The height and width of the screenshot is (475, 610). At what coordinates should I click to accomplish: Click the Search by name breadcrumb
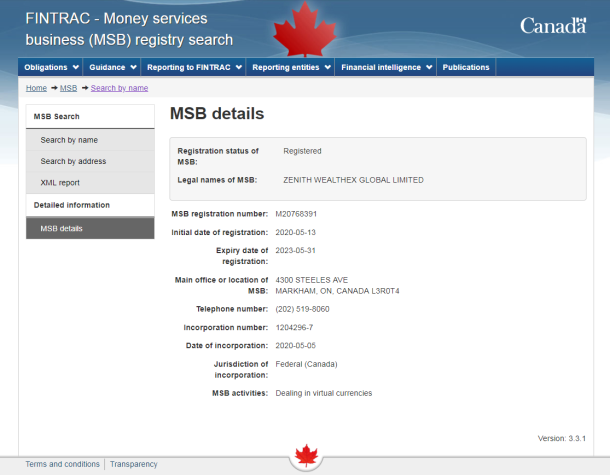[x=119, y=88]
